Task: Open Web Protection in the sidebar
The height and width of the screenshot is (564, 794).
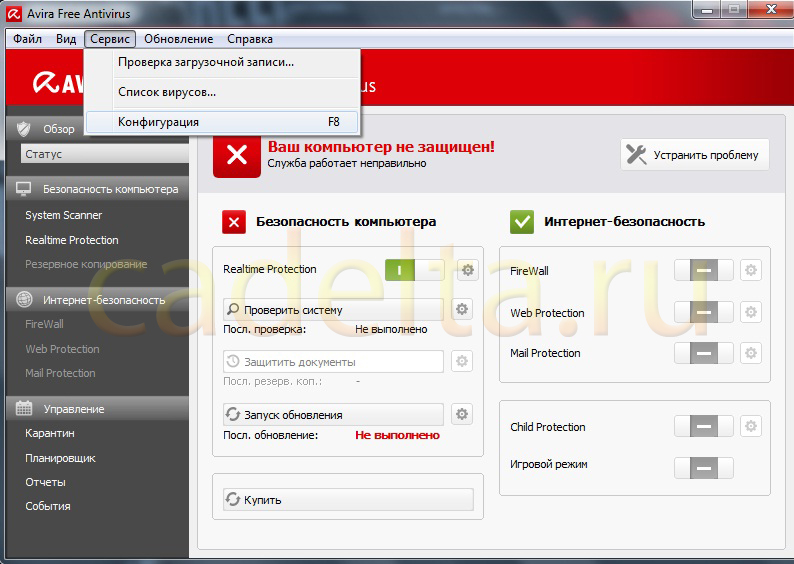Action: click(62, 349)
